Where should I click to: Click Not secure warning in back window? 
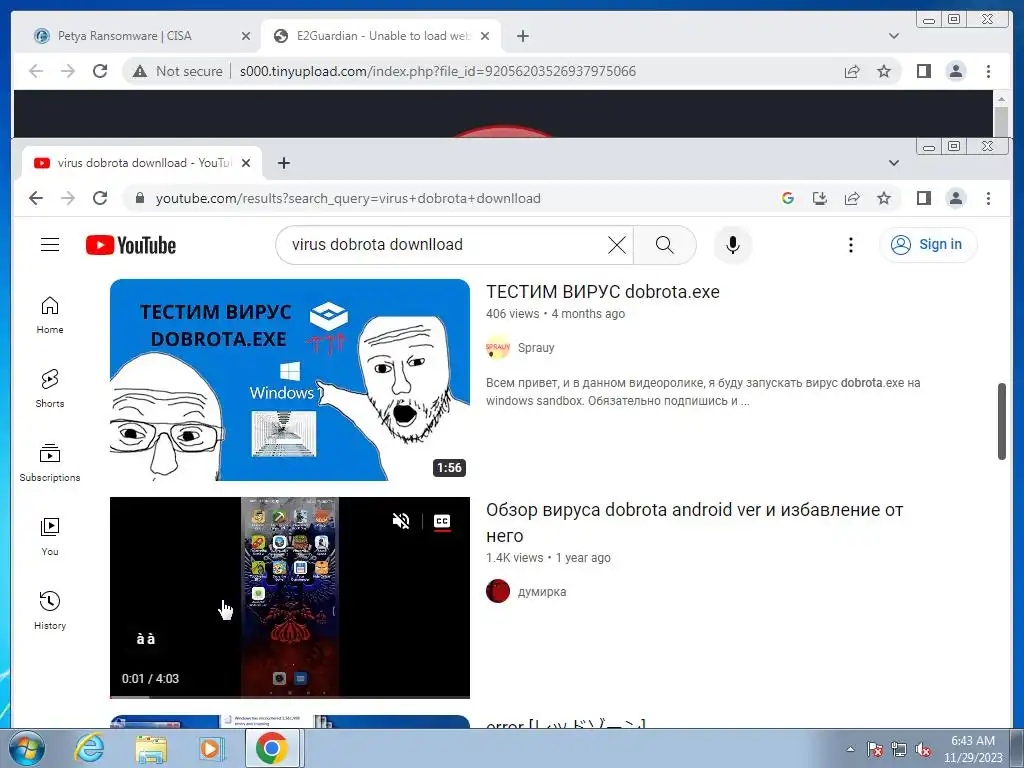click(x=178, y=71)
